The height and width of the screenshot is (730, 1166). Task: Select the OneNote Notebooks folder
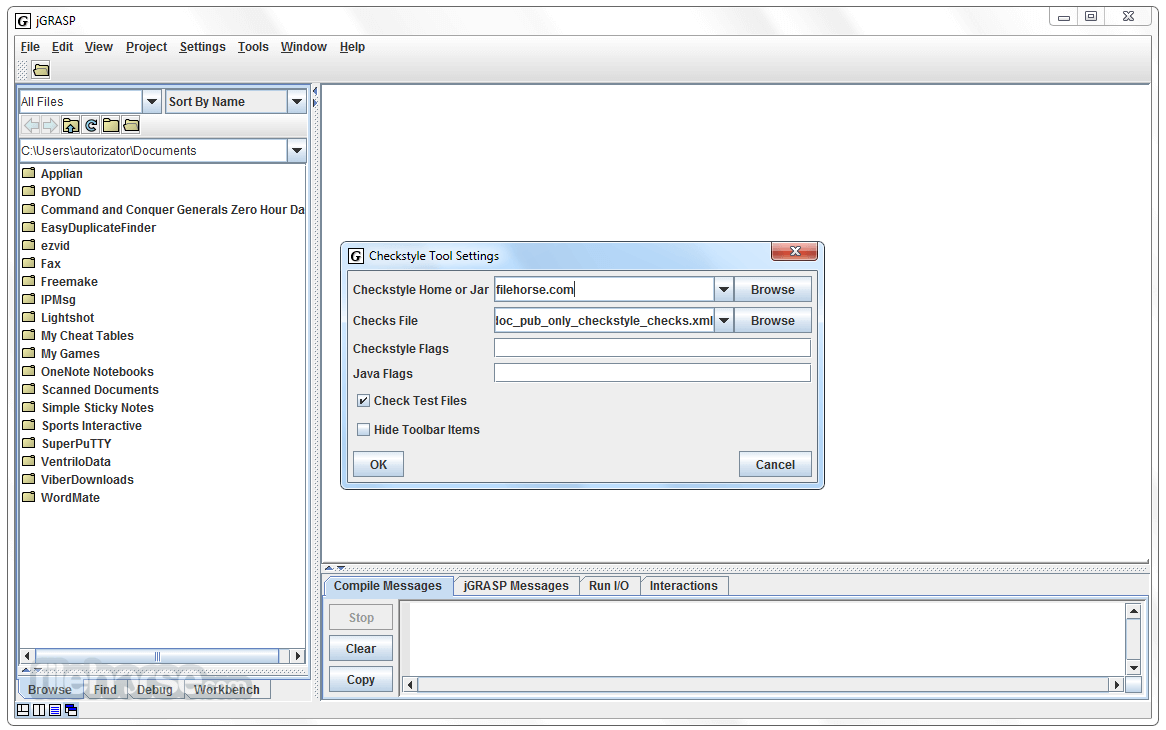97,372
